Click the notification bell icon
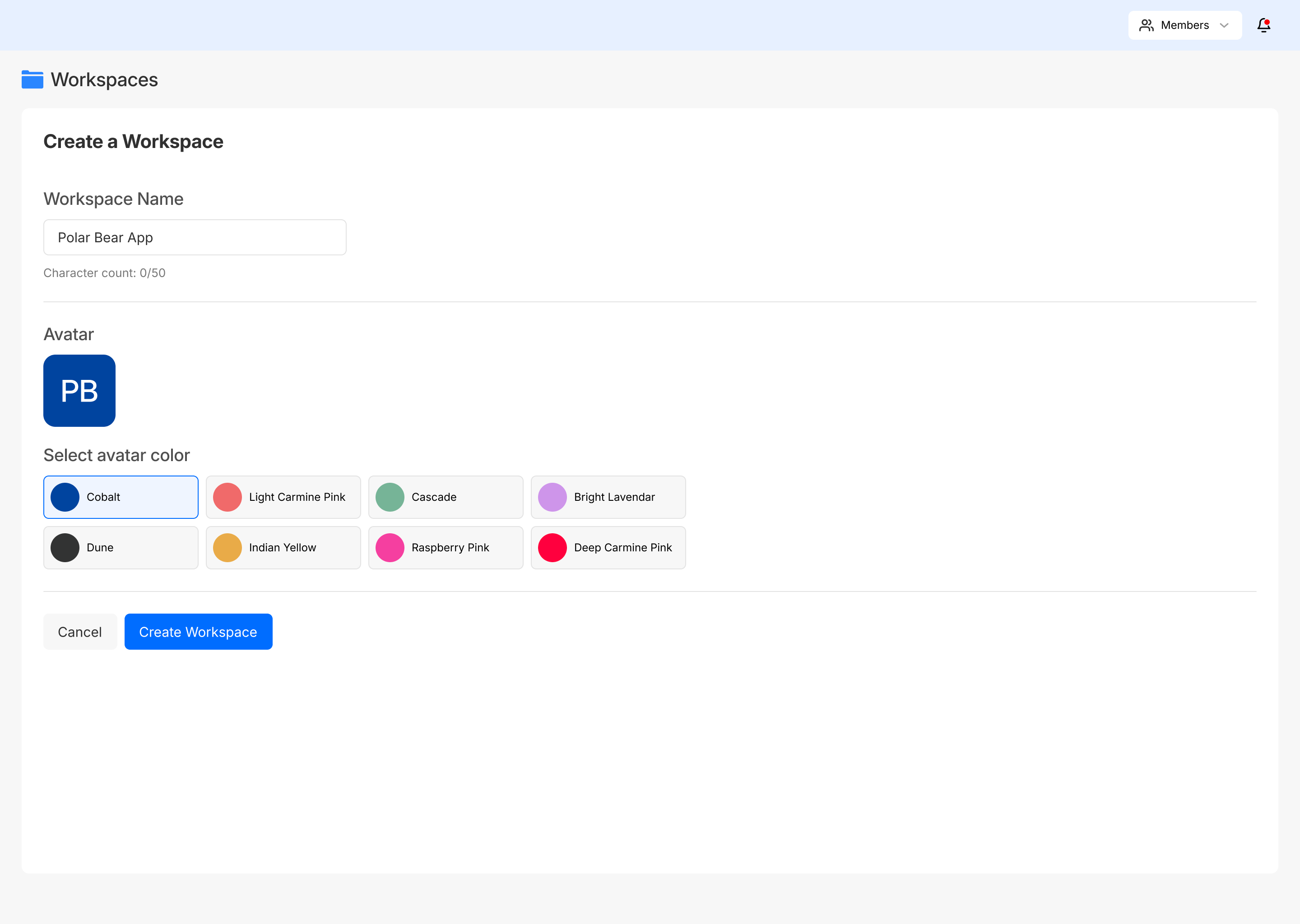This screenshot has height=924, width=1300. (1263, 25)
